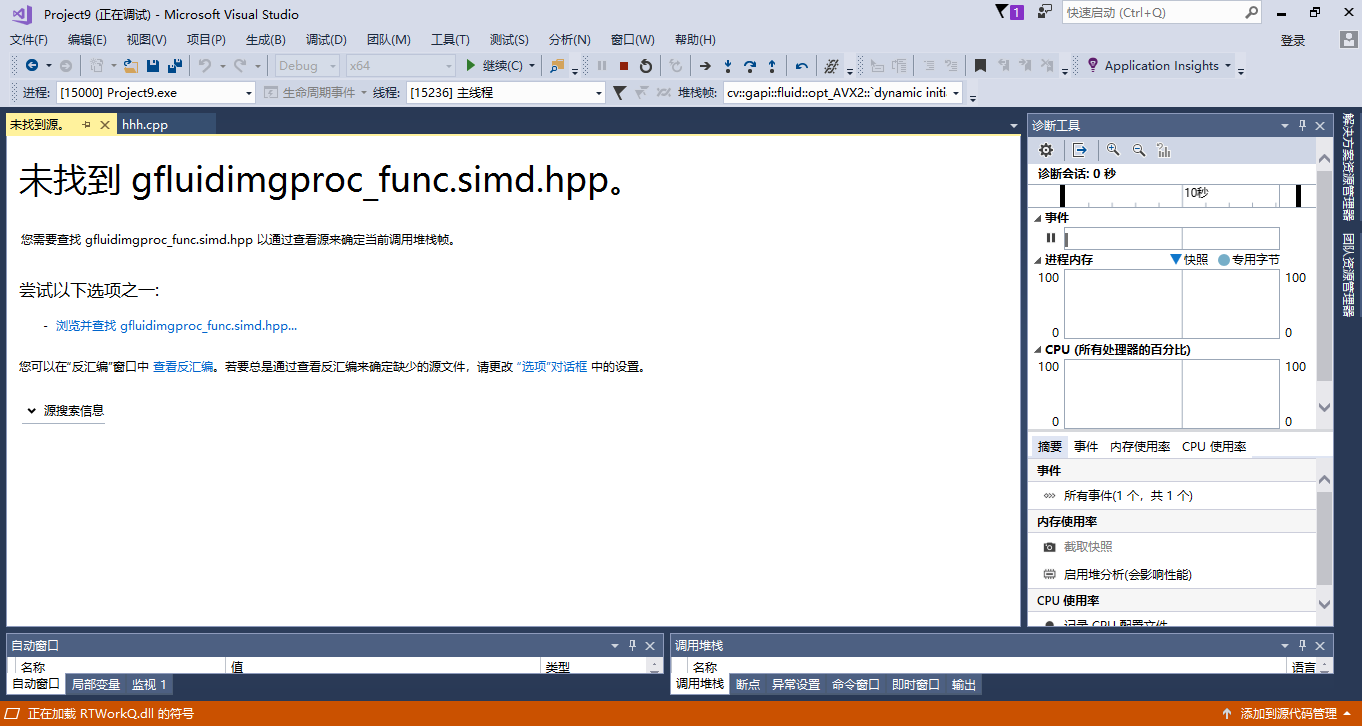
Task: Switch to 输出 tab
Action: coord(964,685)
